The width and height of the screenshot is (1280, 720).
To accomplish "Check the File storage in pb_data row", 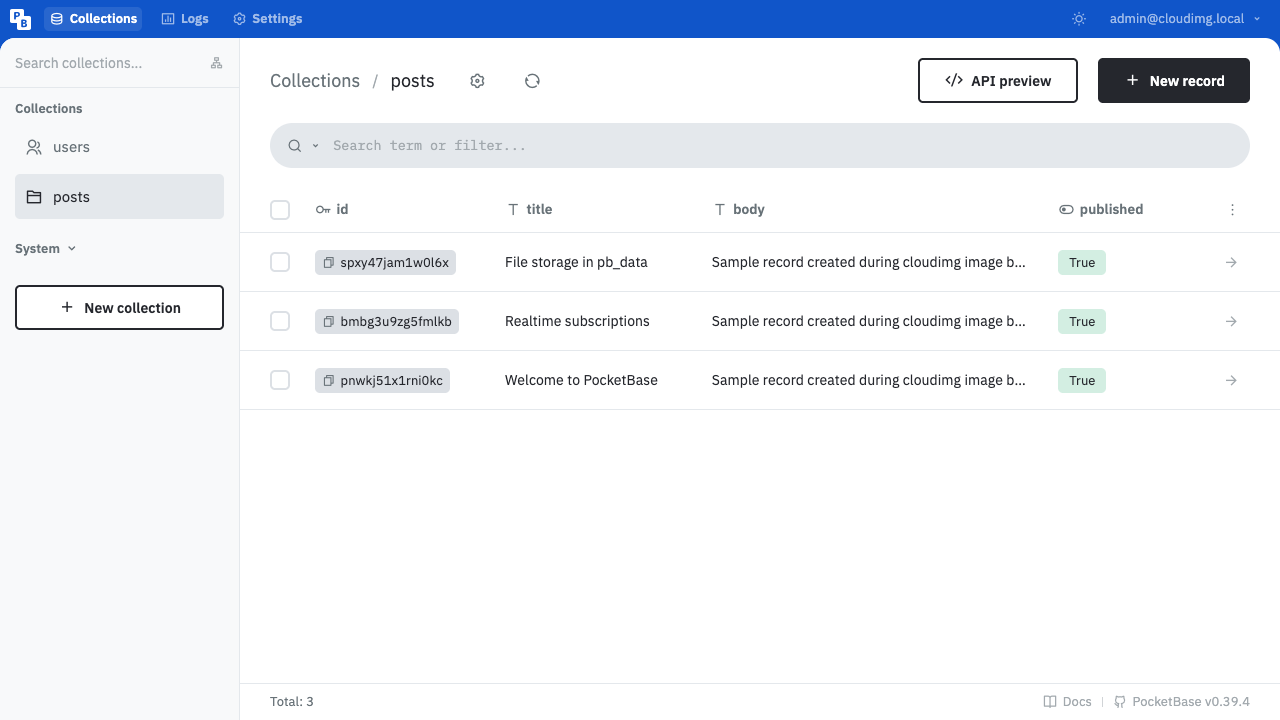I will 280,262.
